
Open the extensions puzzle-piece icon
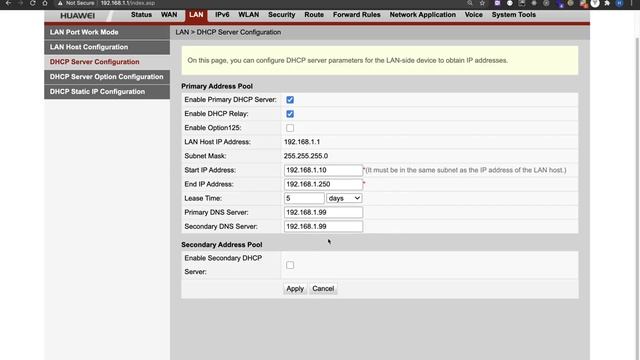(607, 3)
